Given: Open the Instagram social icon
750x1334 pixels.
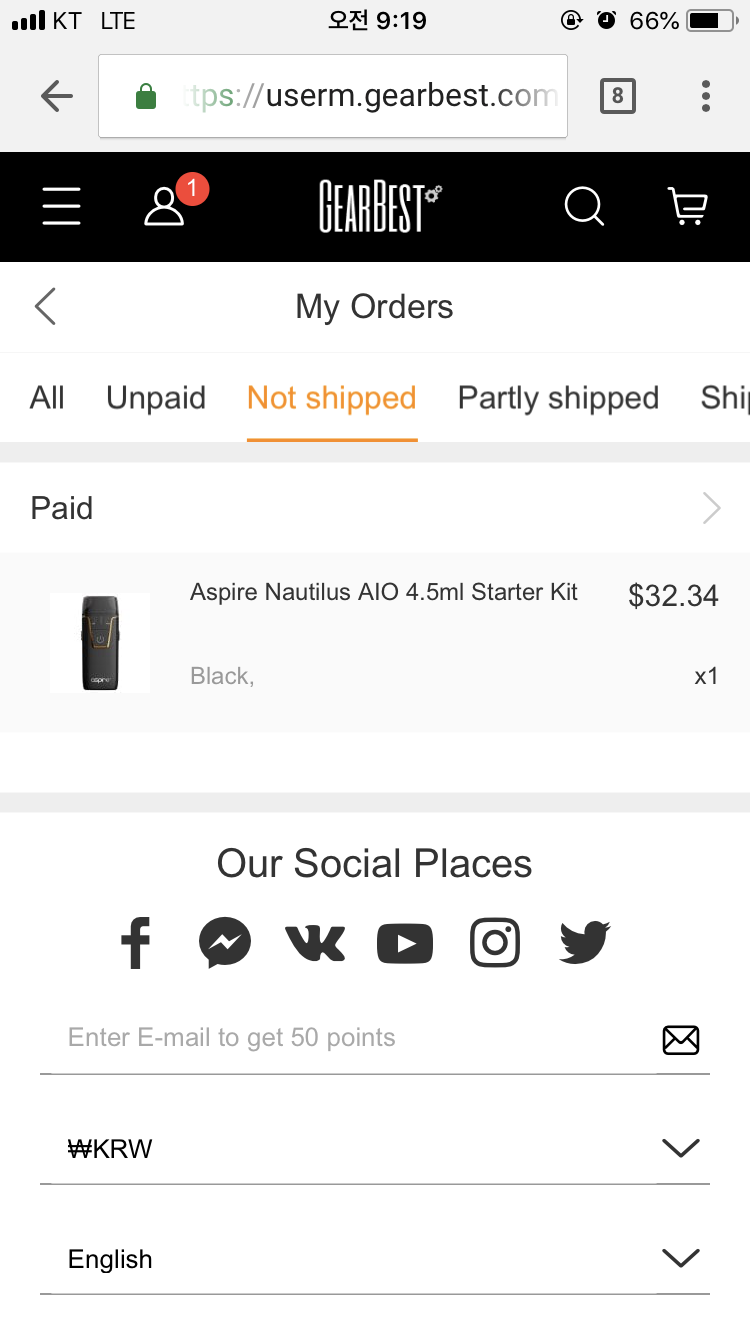Looking at the screenshot, I should tap(495, 942).
